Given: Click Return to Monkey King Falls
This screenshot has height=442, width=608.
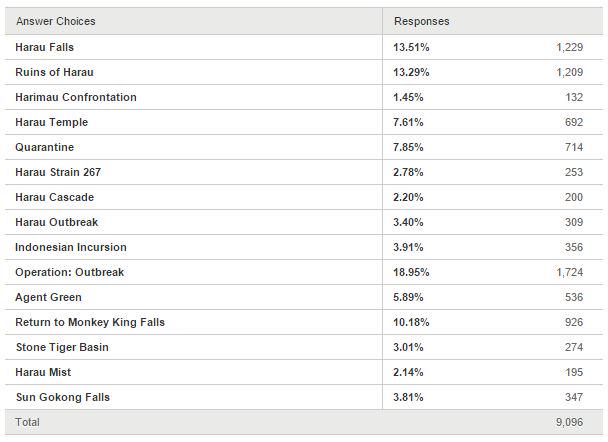Looking at the screenshot, I should 90,322.
